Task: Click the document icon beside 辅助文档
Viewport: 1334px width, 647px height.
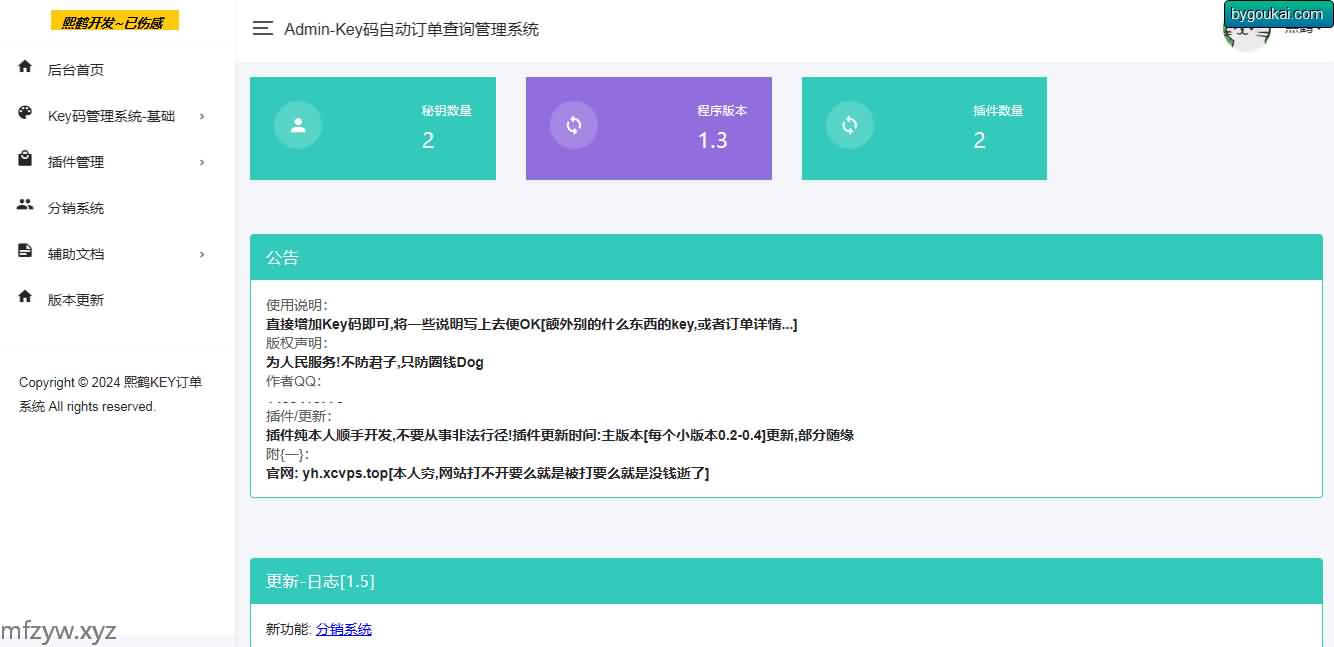Action: point(25,251)
